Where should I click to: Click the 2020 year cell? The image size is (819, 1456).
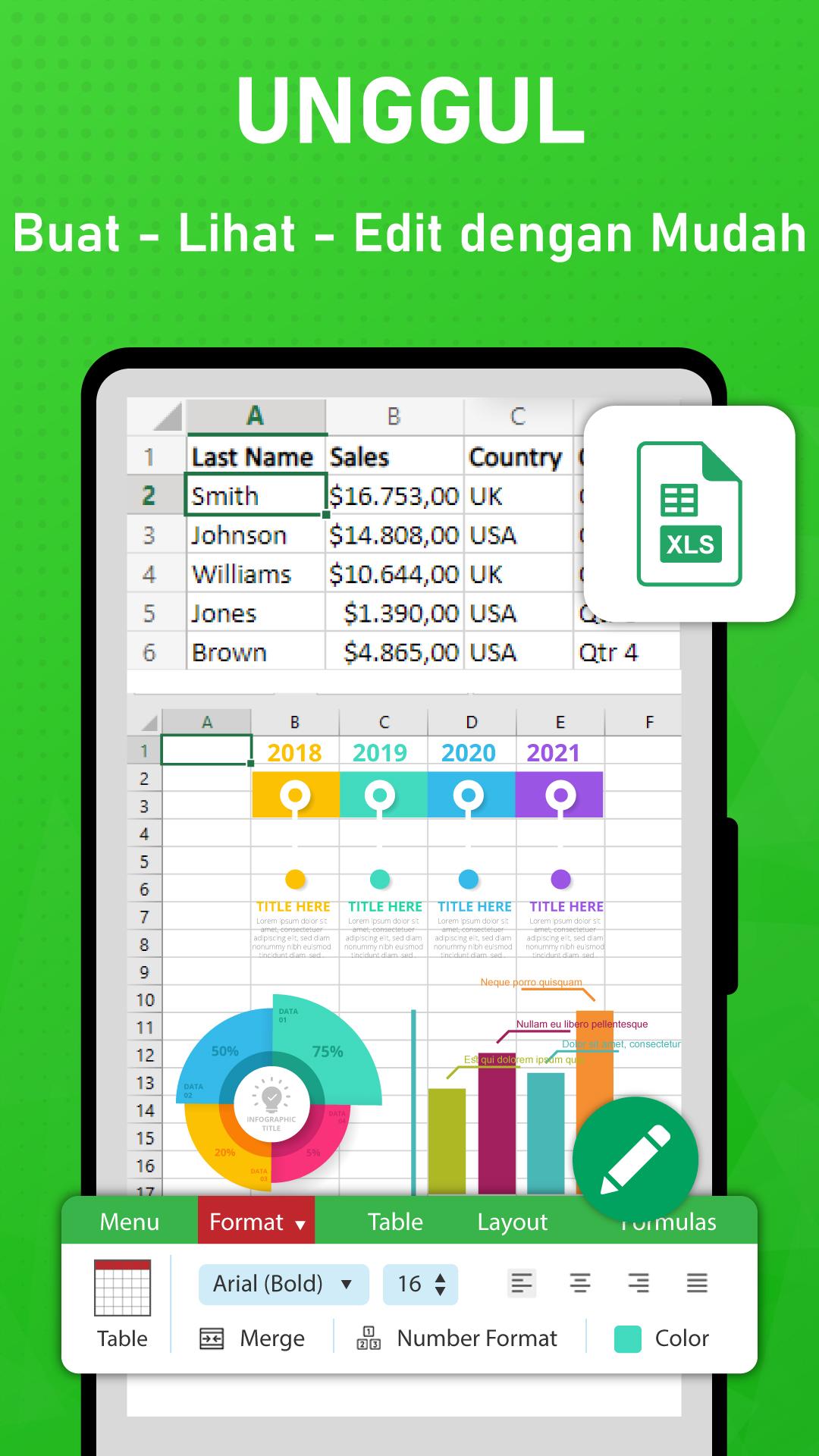(469, 752)
